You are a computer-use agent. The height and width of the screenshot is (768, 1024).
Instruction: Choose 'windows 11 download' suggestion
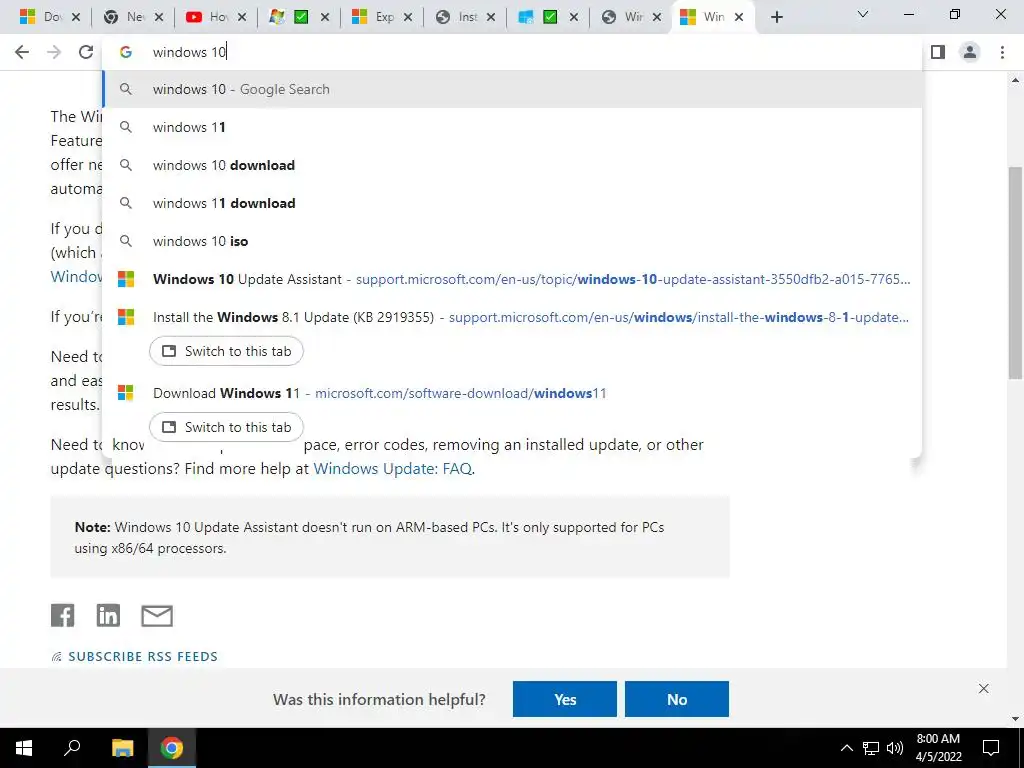click(512, 203)
